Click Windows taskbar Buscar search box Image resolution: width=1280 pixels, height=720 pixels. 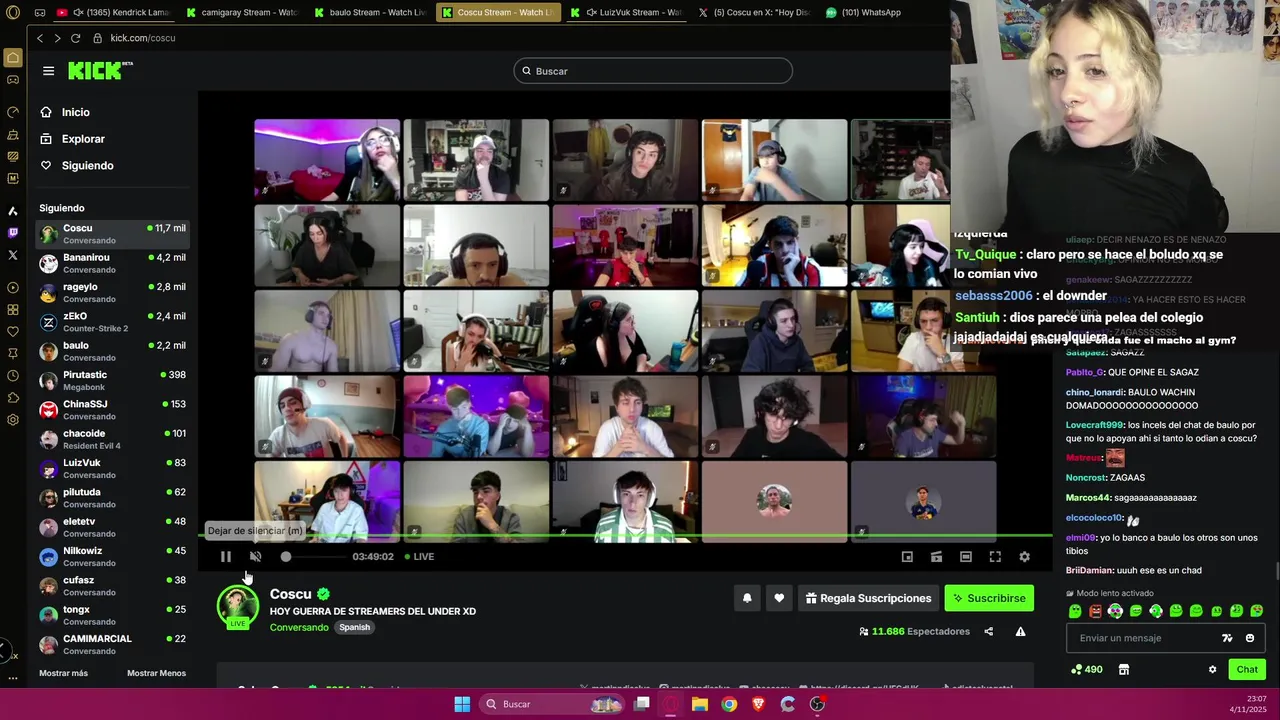pos(550,704)
